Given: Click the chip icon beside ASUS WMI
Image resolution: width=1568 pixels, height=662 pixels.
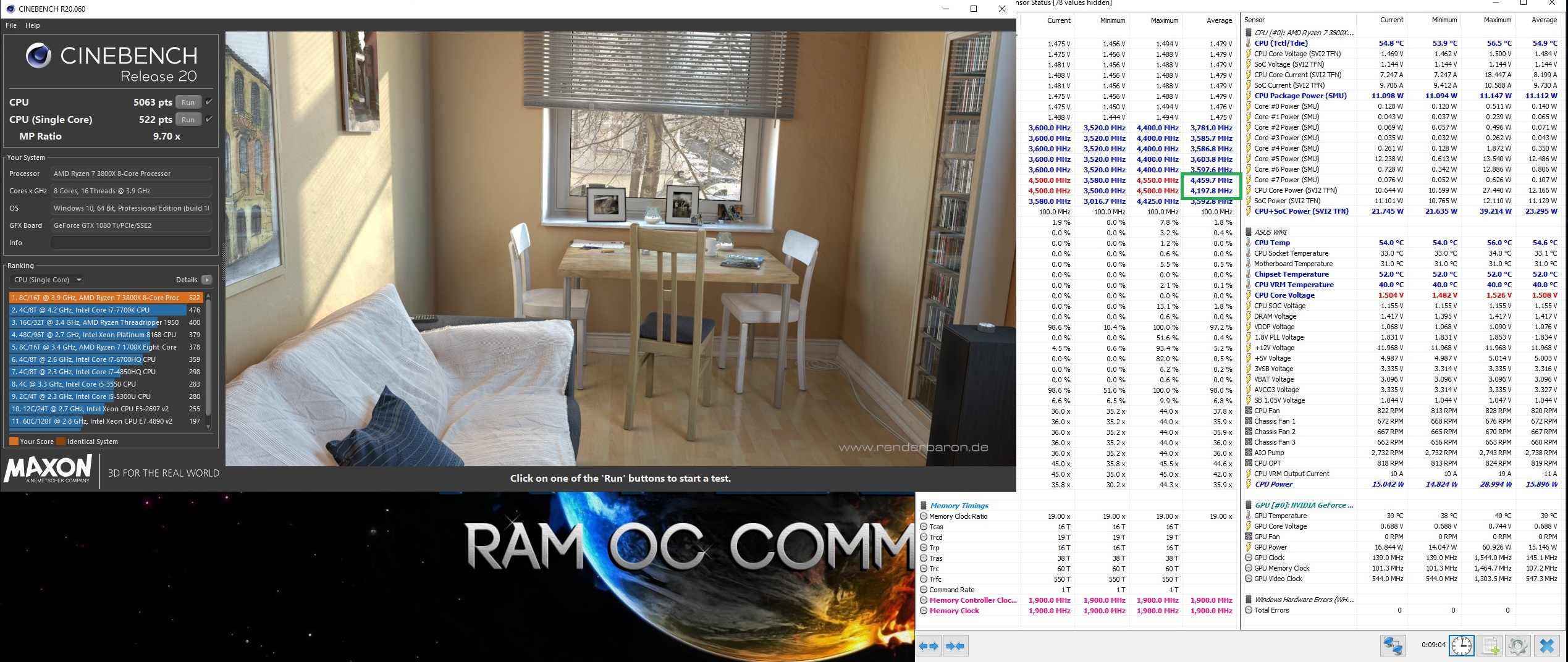Looking at the screenshot, I should coord(1248,232).
